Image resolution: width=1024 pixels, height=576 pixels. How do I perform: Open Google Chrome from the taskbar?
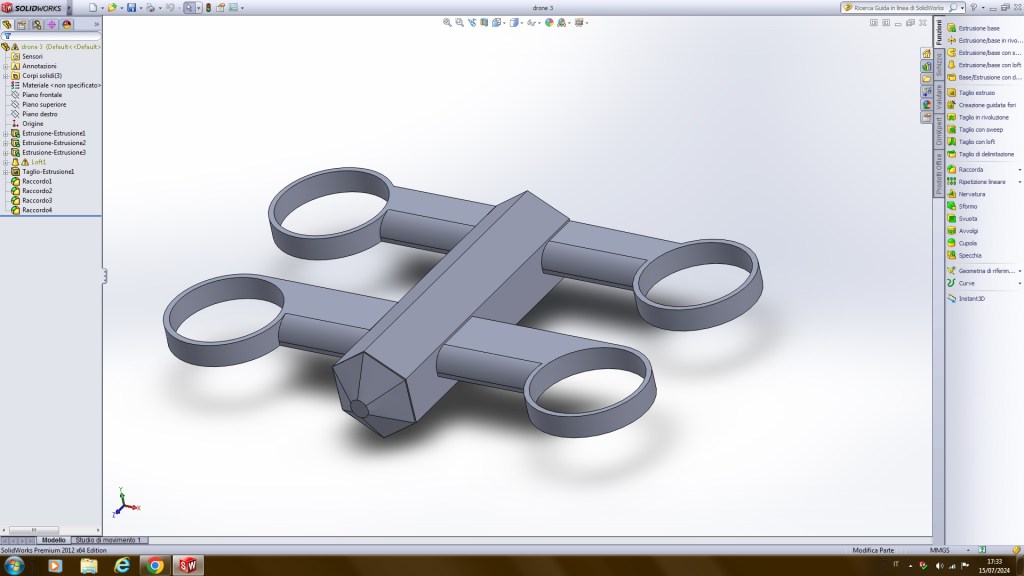[155, 566]
